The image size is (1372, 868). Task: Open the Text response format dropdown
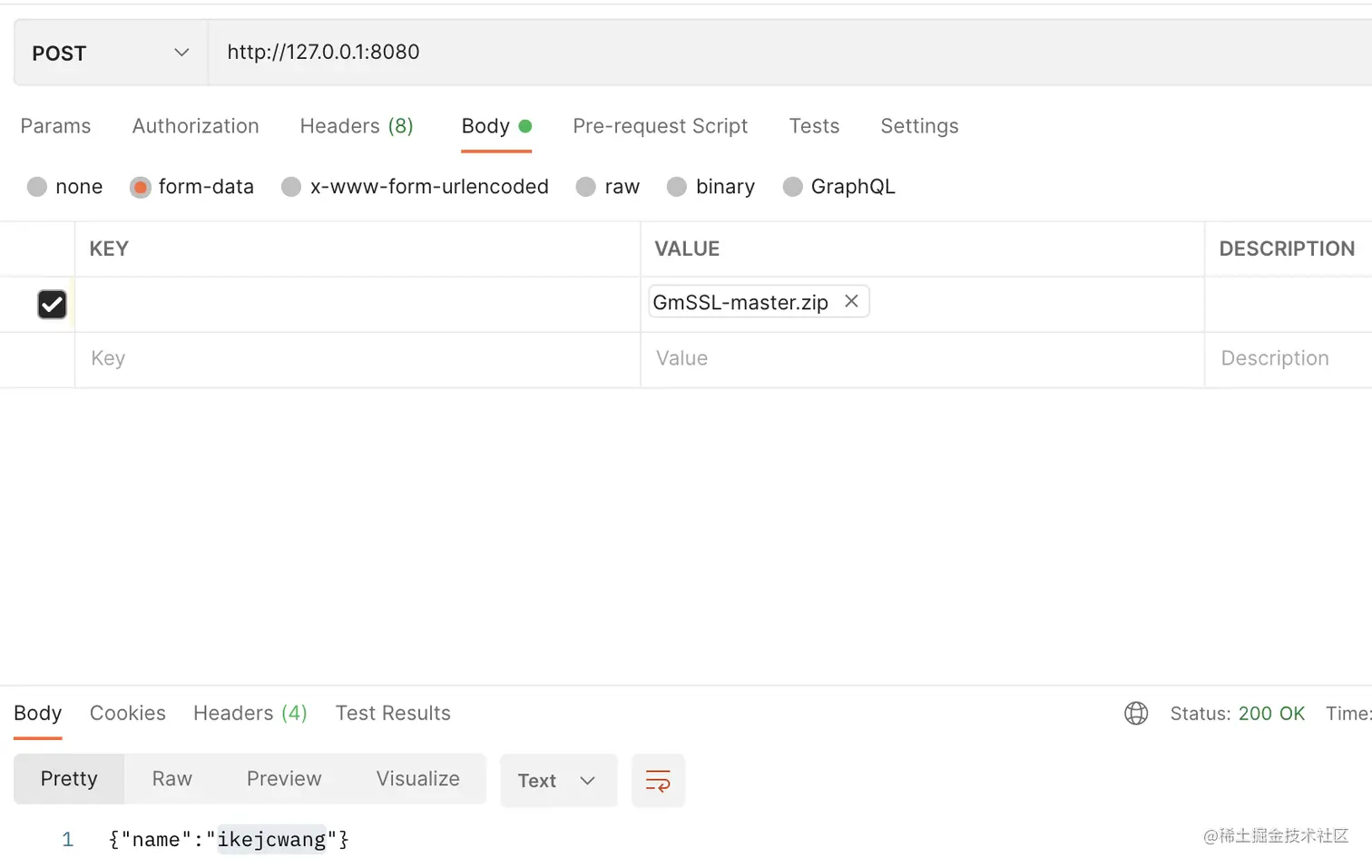click(557, 780)
